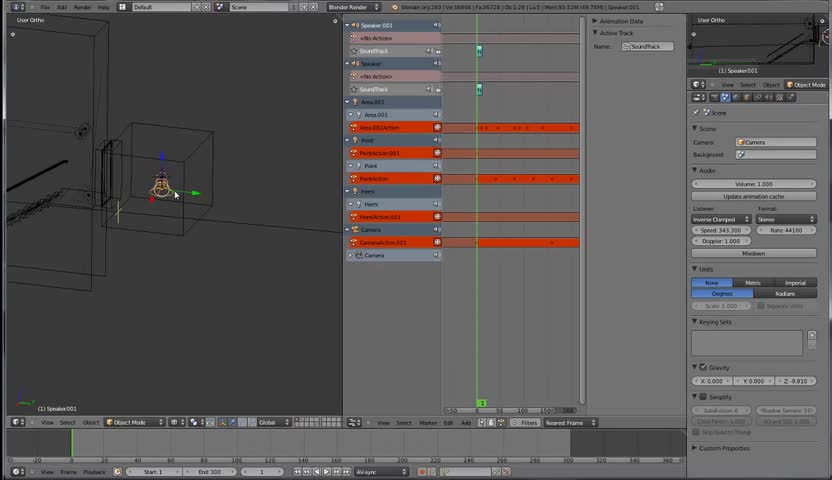Mute the Speaker.001 channel
Screen dimensions: 832x480
tap(436, 25)
